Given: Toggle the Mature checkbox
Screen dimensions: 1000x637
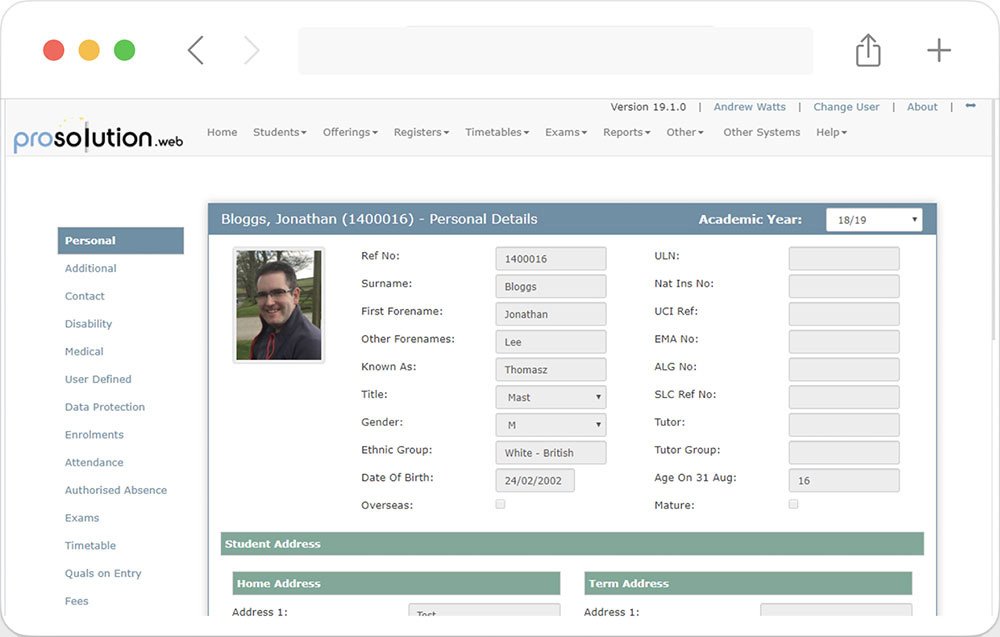Looking at the screenshot, I should (x=793, y=504).
